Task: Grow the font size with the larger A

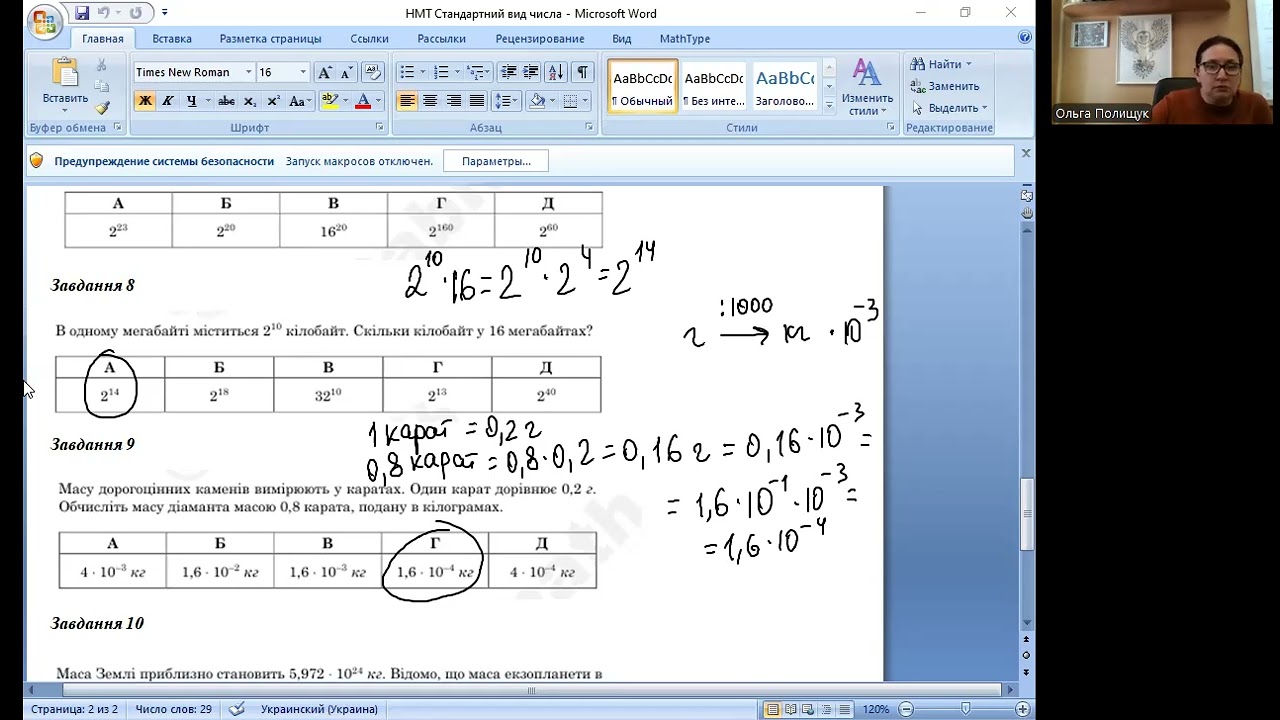Action: (x=324, y=73)
